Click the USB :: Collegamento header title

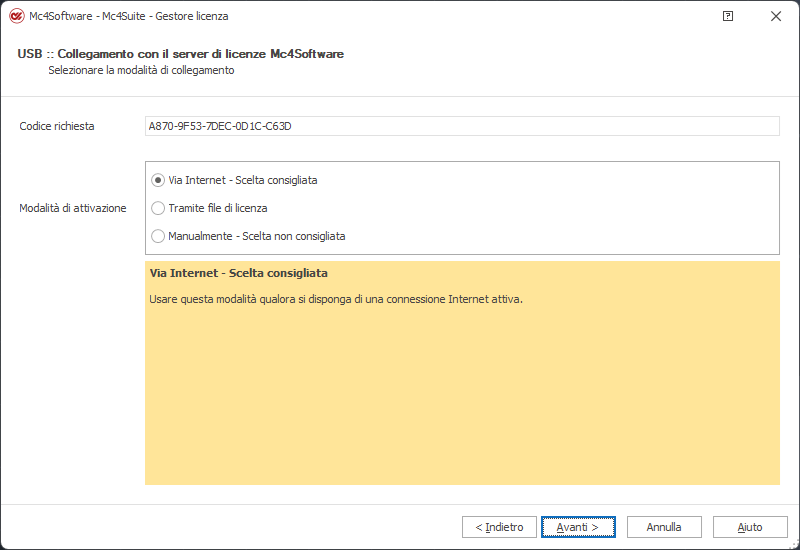[181, 54]
